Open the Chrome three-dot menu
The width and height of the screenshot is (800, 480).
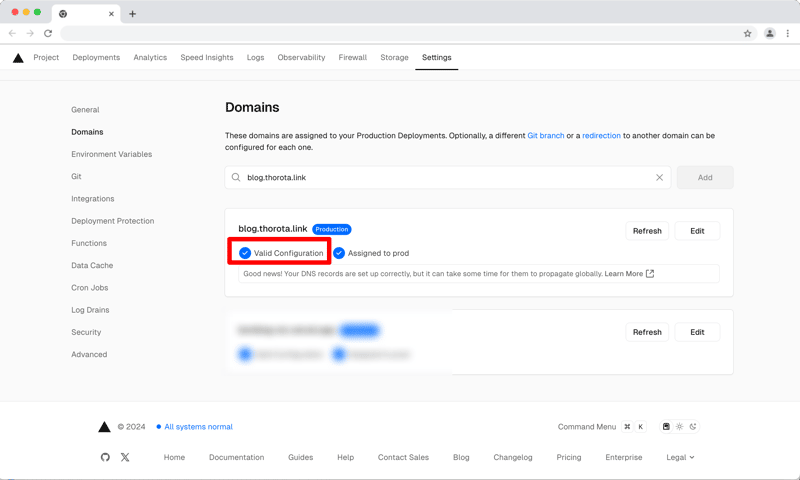[788, 33]
